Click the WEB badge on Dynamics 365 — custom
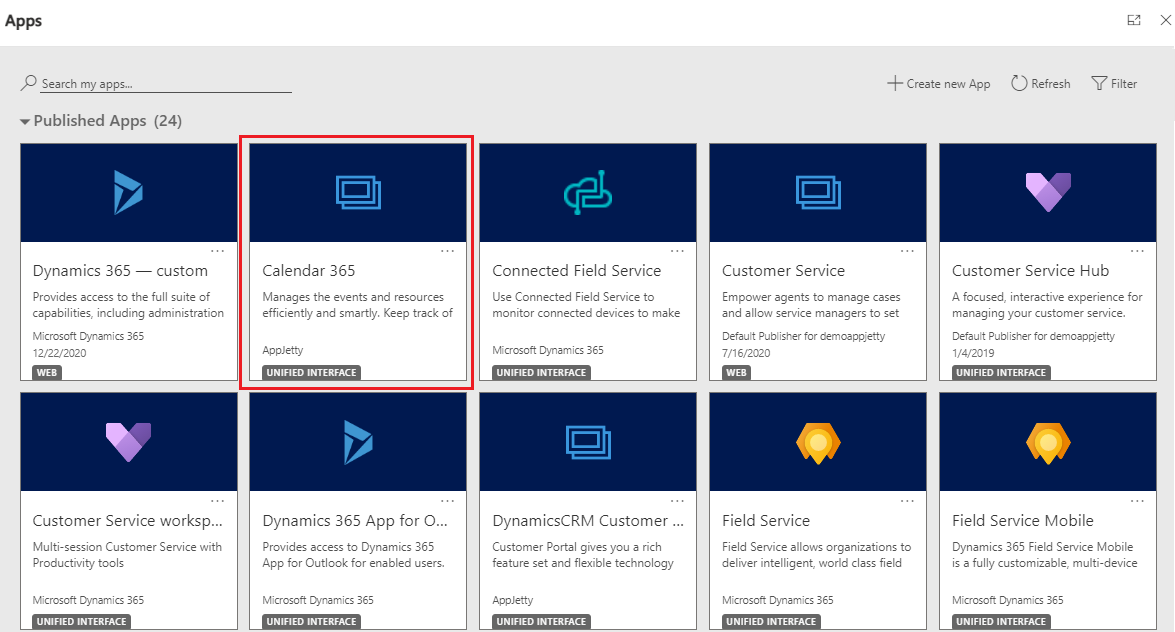Screen dimensions: 1175x632 pos(46,373)
